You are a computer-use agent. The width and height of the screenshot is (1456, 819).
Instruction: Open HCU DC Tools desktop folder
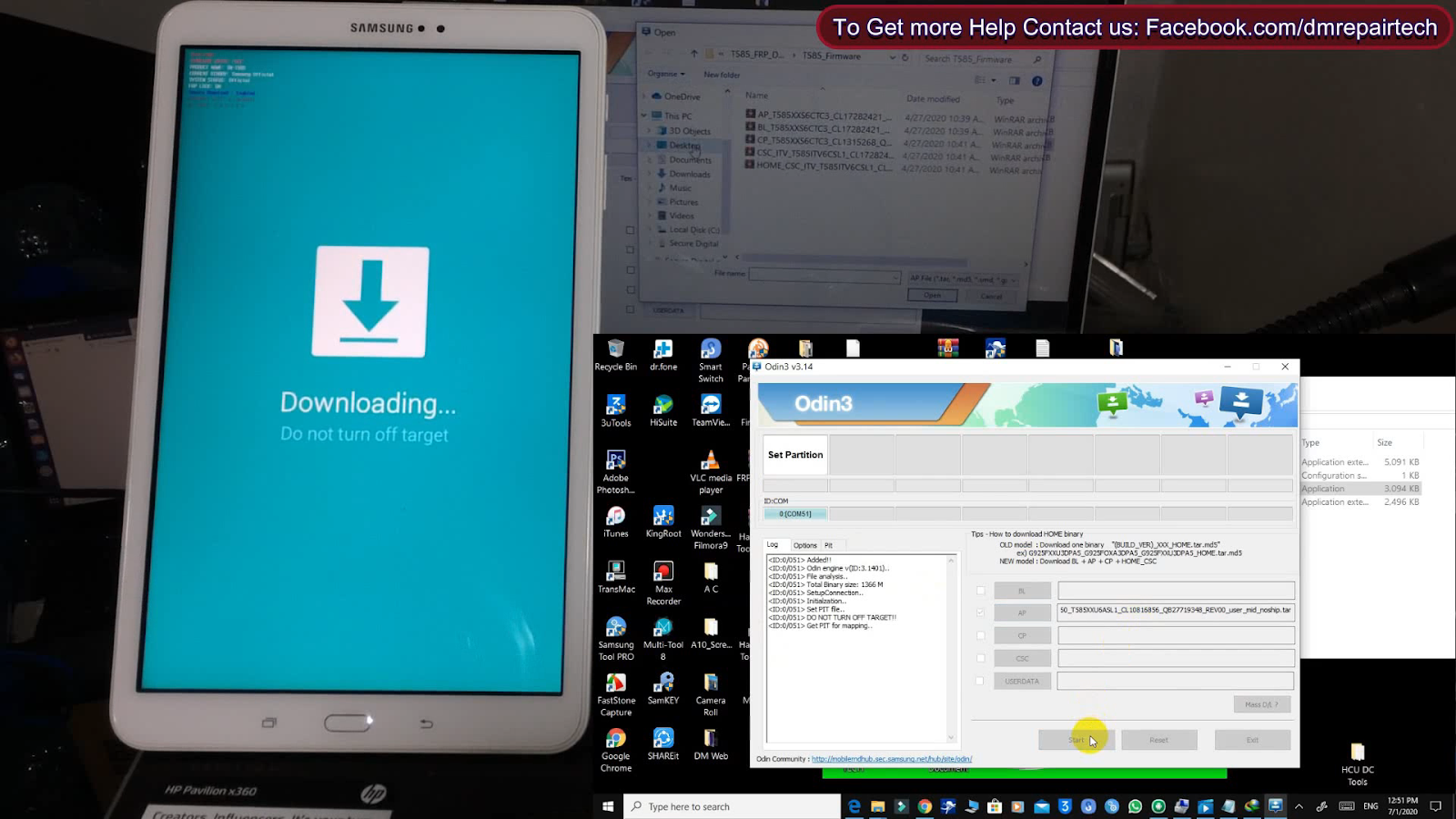(1358, 764)
